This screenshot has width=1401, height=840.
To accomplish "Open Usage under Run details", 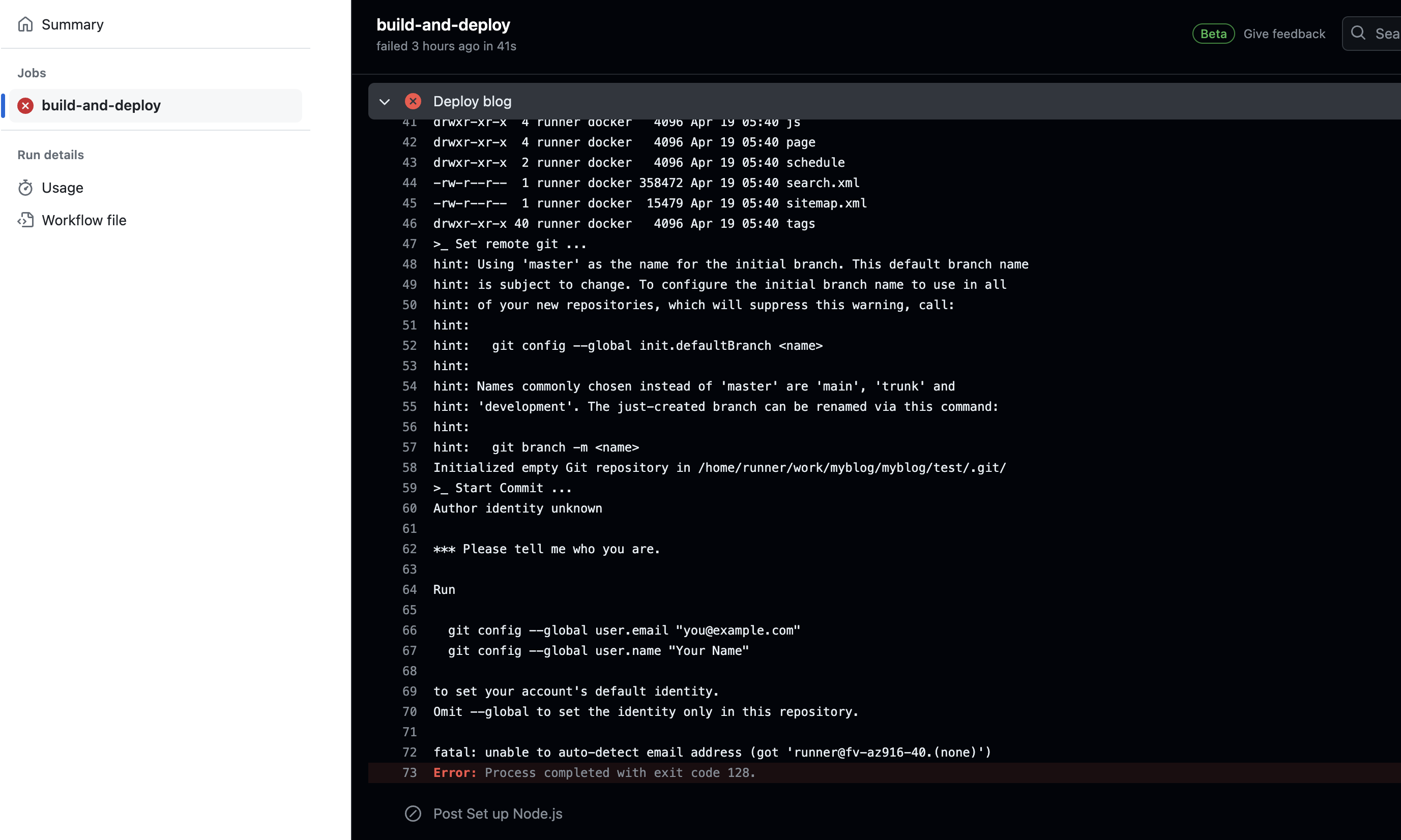I will pos(62,188).
